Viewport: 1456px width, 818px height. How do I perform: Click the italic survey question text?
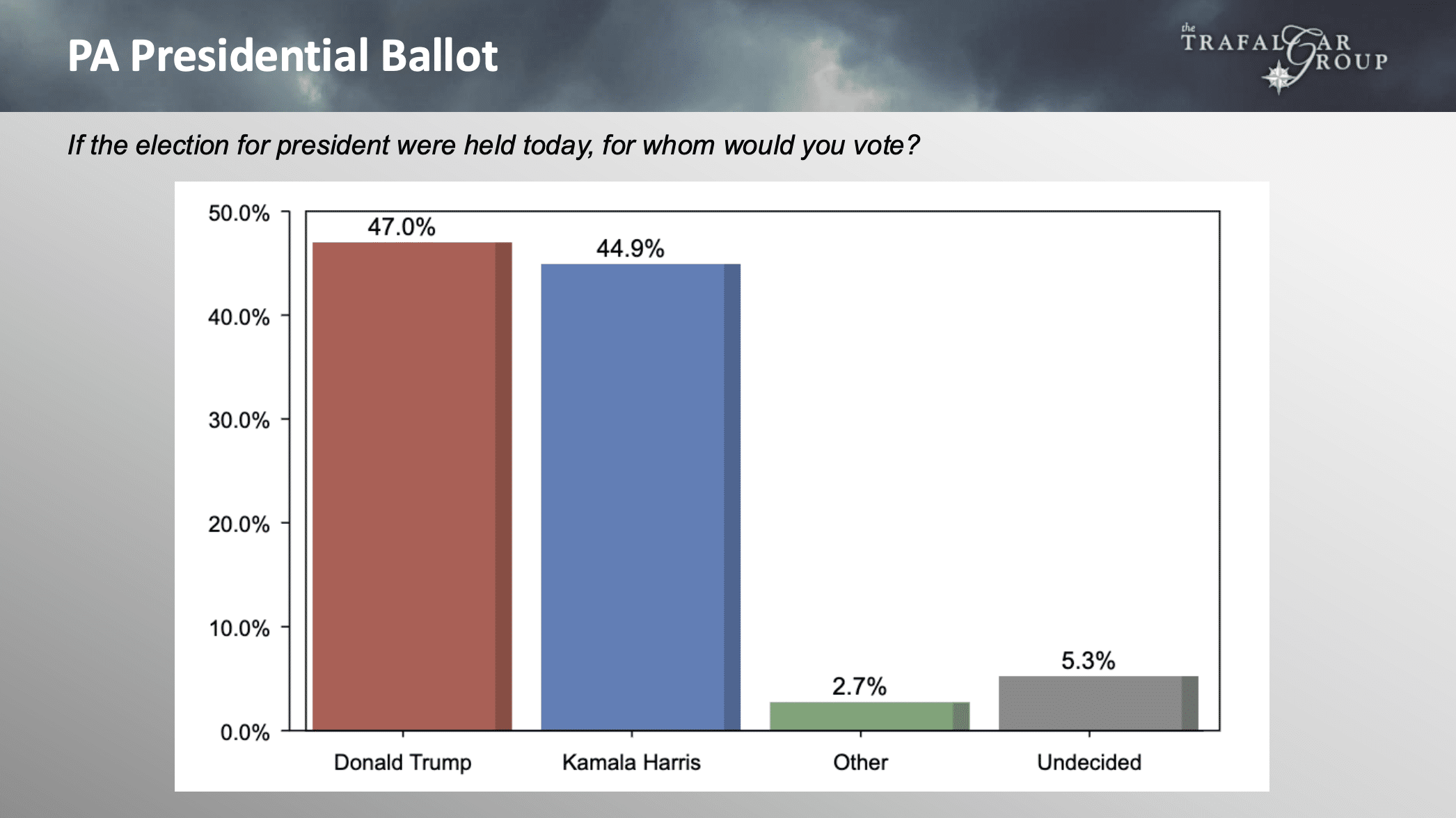(x=493, y=145)
